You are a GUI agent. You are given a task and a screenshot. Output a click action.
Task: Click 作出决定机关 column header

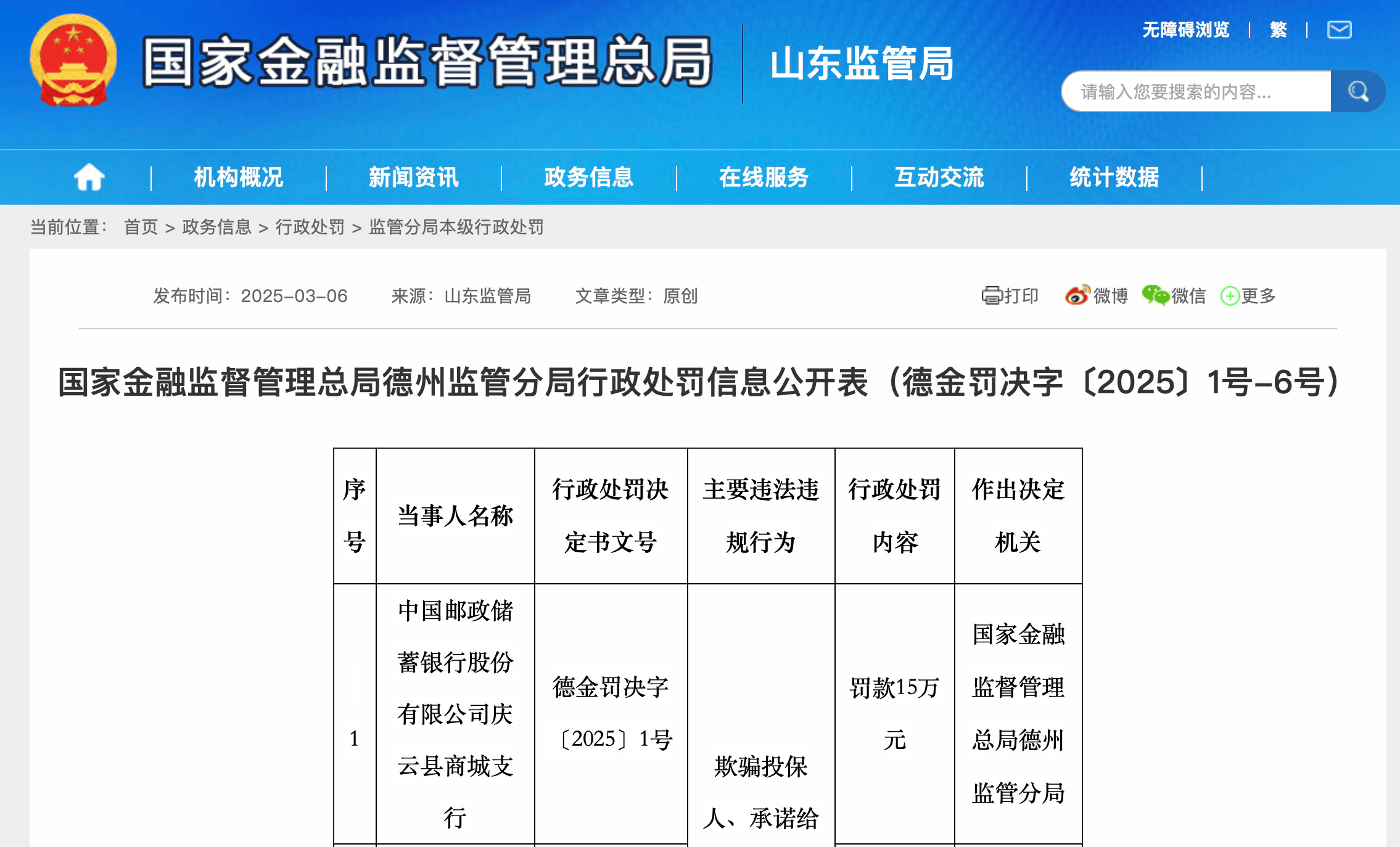click(1018, 516)
